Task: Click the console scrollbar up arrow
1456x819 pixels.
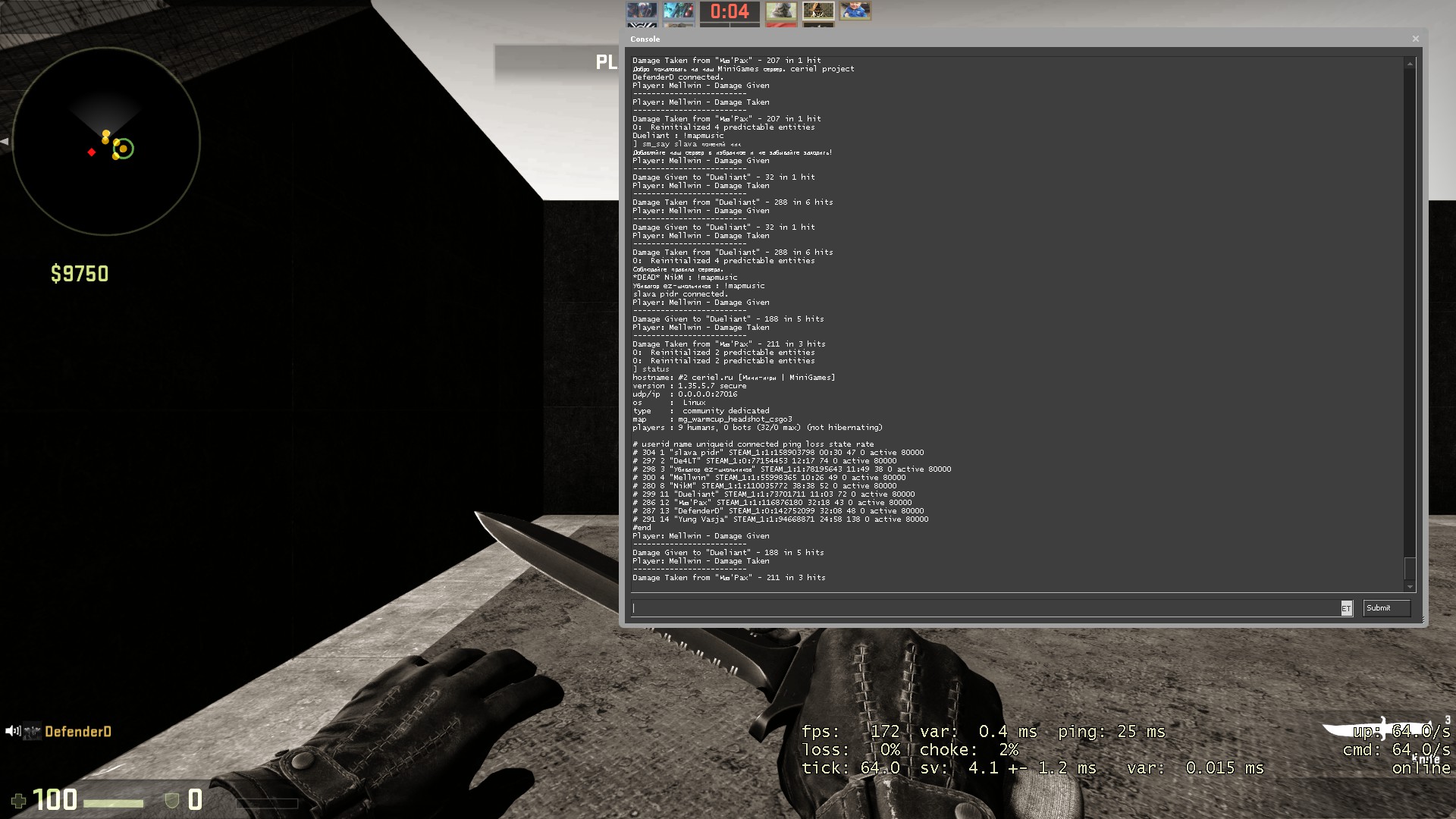Action: [x=1410, y=64]
